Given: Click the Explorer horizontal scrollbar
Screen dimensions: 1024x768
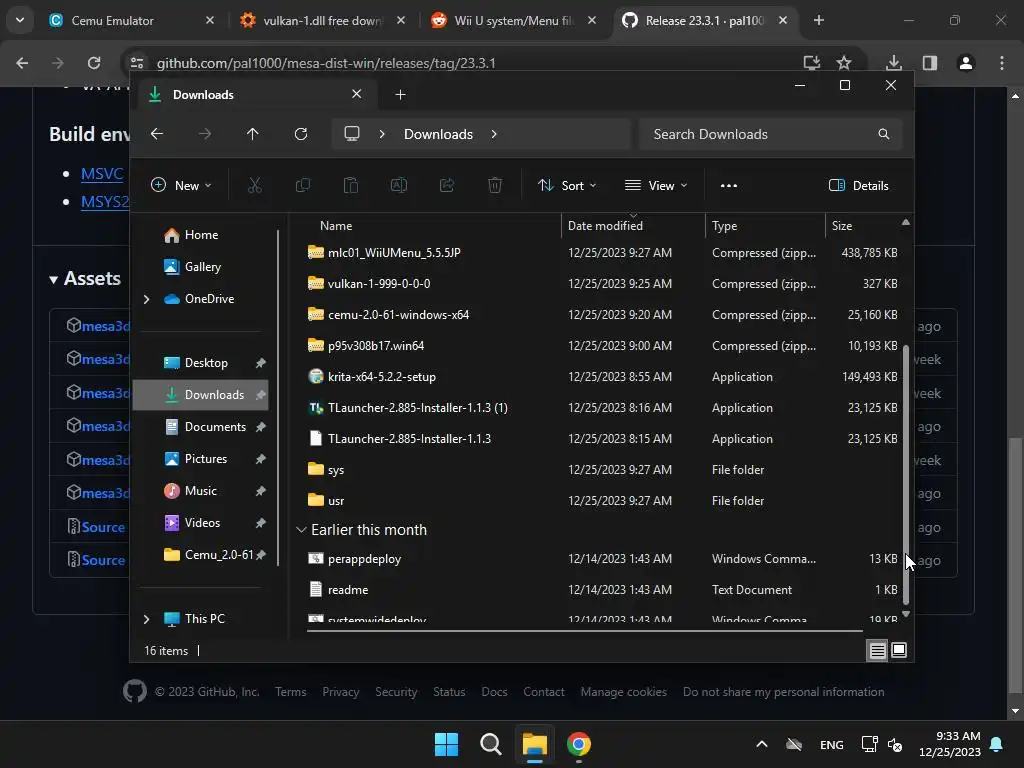Looking at the screenshot, I should coord(584,631).
